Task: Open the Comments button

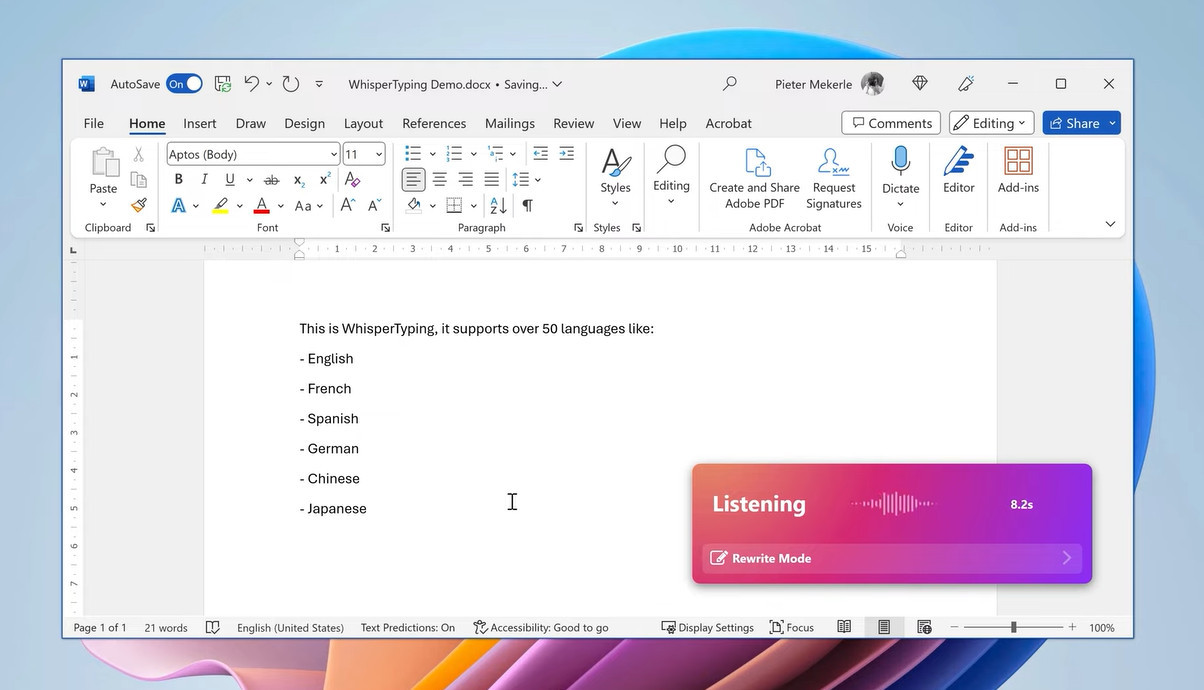Action: click(x=890, y=123)
